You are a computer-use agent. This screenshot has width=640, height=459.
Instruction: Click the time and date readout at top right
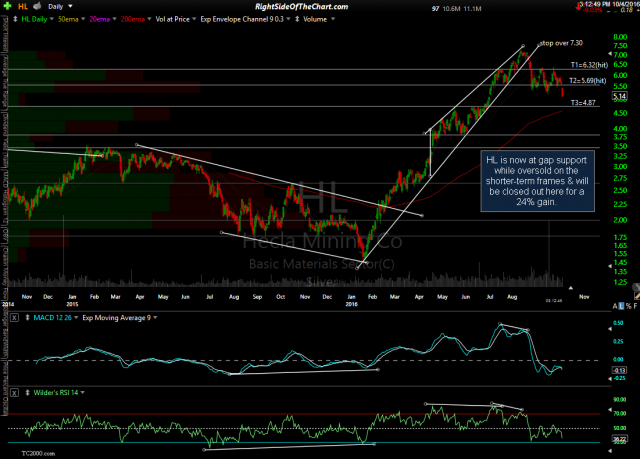pyautogui.click(x=610, y=4)
